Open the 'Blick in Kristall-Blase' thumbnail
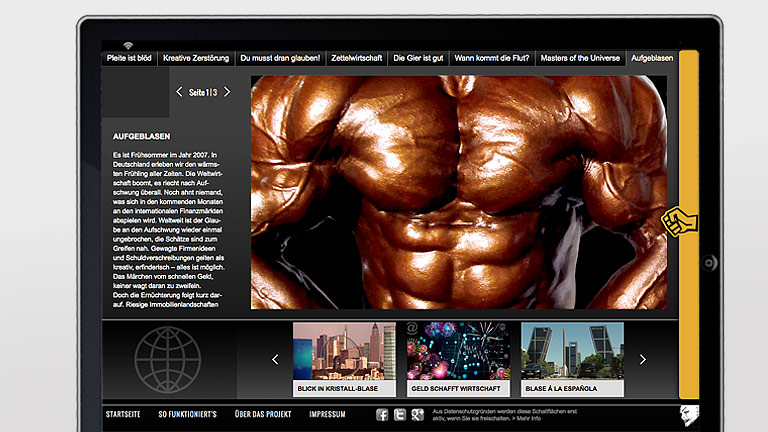Screen dimensions: 768x432 coord(344,359)
